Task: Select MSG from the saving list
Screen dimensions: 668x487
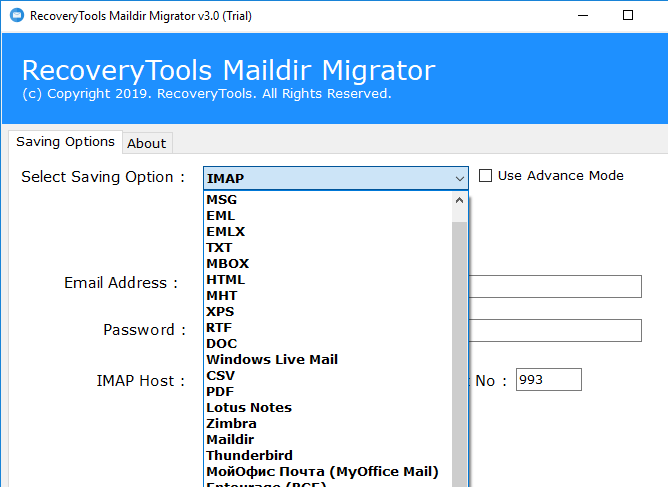Action: 328,199
